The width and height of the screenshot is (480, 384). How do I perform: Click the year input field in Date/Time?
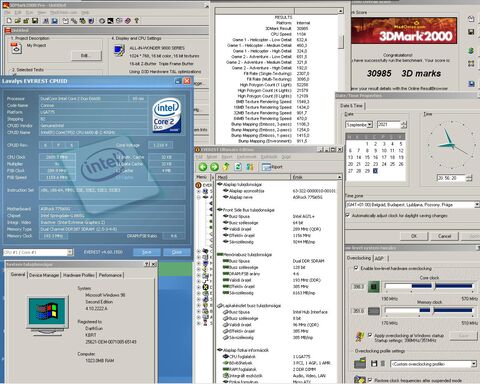coord(389,125)
